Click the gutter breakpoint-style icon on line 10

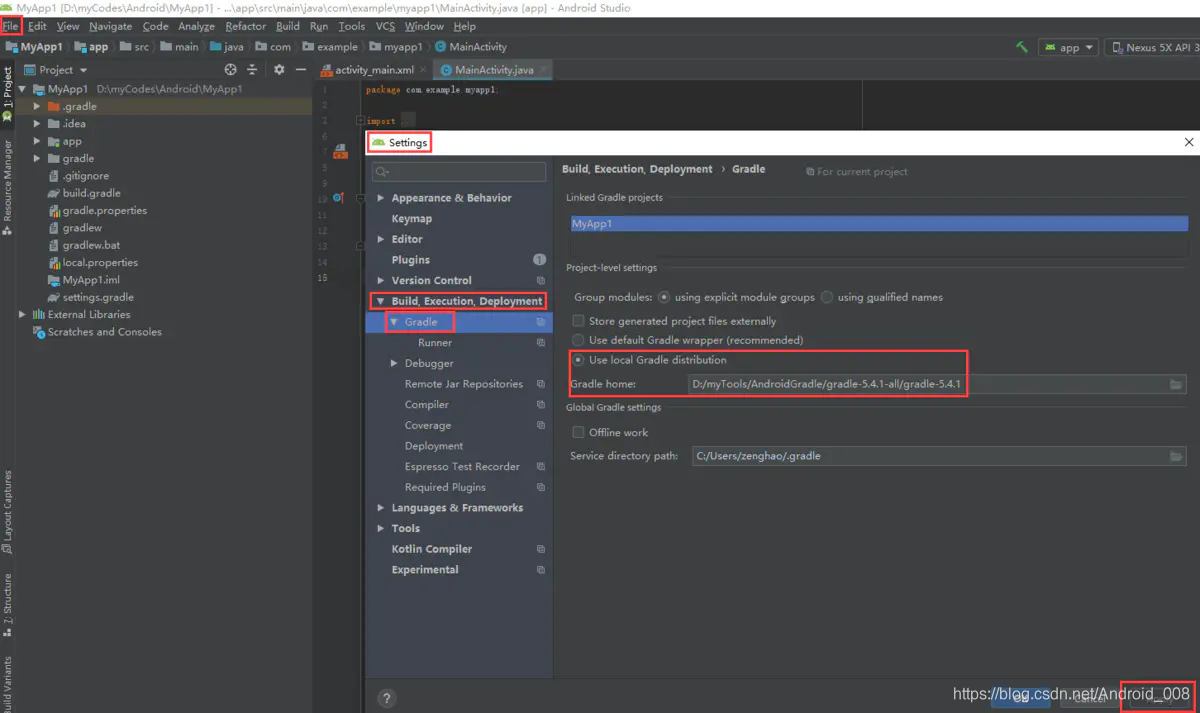[338, 198]
